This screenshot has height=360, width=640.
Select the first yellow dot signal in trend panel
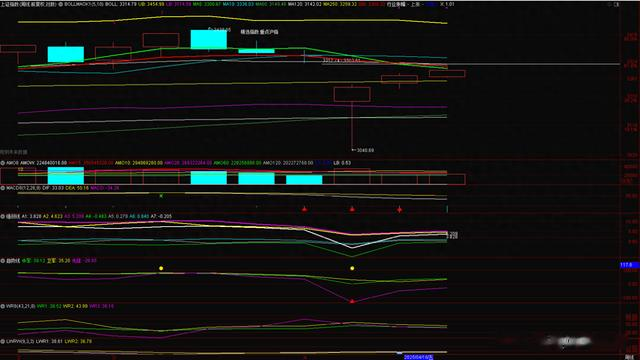point(161,268)
